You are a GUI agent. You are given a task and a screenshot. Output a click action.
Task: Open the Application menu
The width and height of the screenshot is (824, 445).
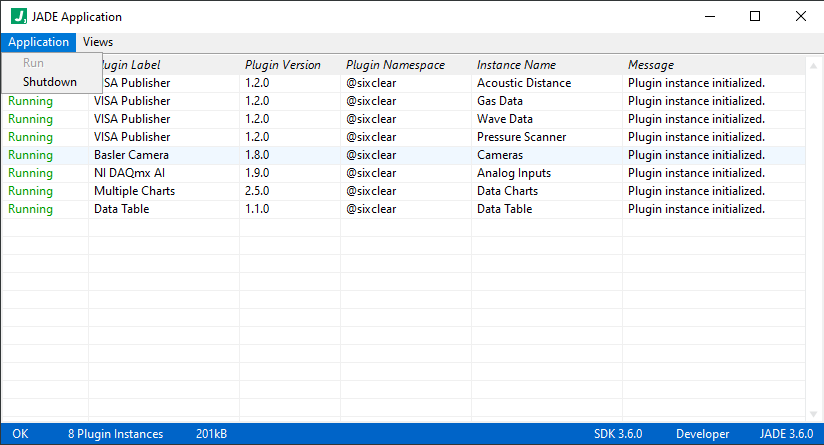(x=38, y=42)
